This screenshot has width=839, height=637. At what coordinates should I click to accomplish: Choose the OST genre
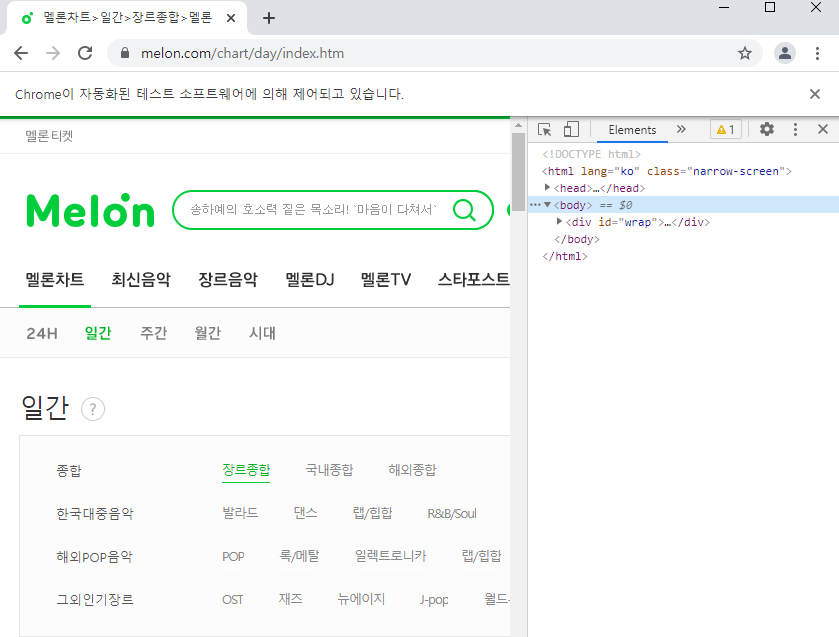tap(233, 599)
